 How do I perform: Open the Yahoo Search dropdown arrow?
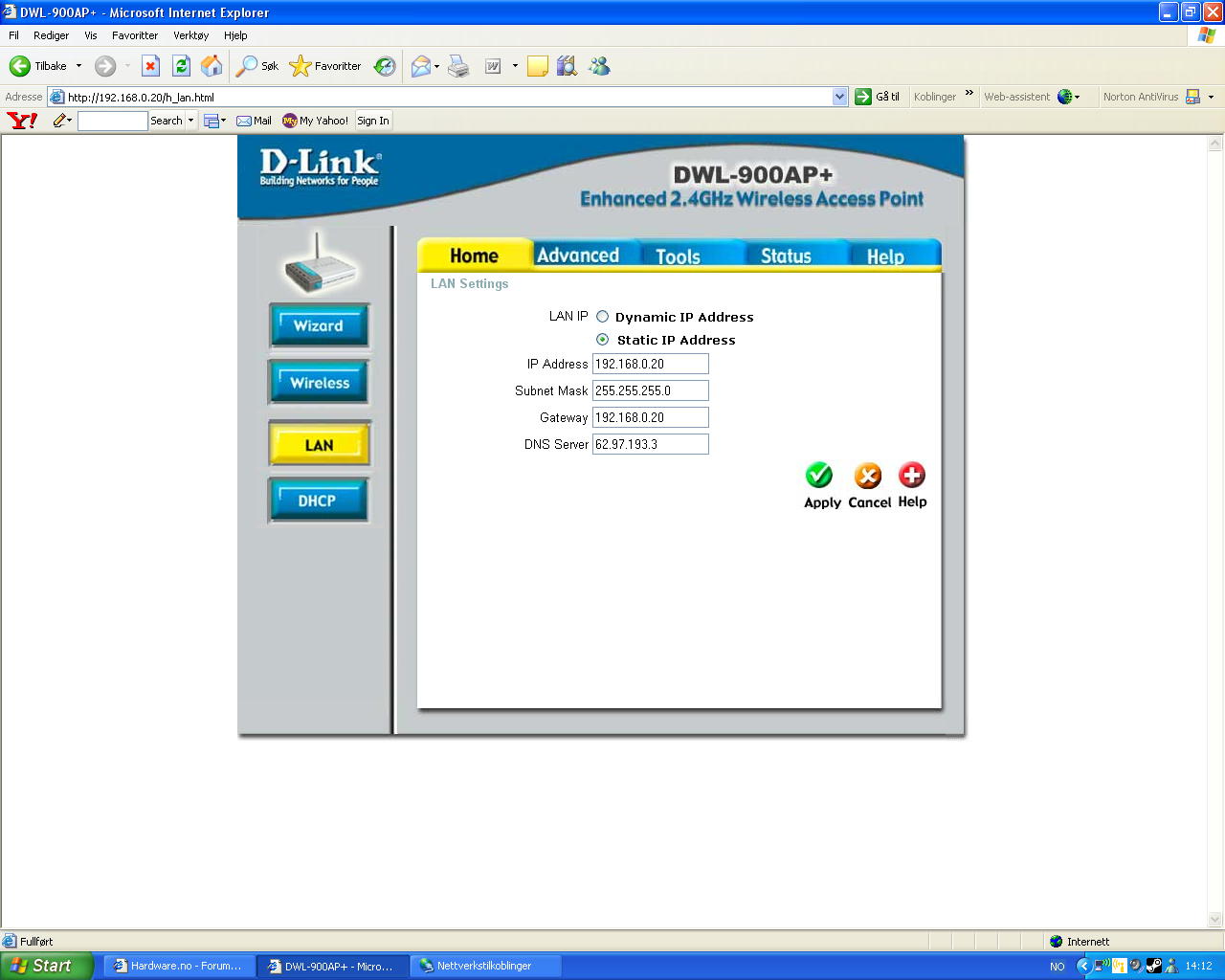click(190, 121)
